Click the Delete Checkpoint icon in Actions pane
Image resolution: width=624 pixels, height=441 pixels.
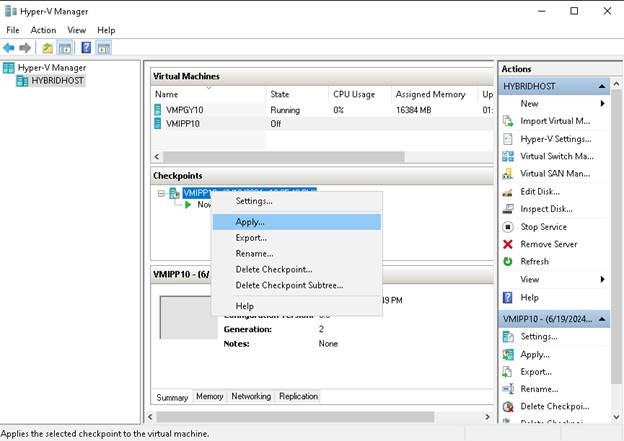tap(508, 406)
